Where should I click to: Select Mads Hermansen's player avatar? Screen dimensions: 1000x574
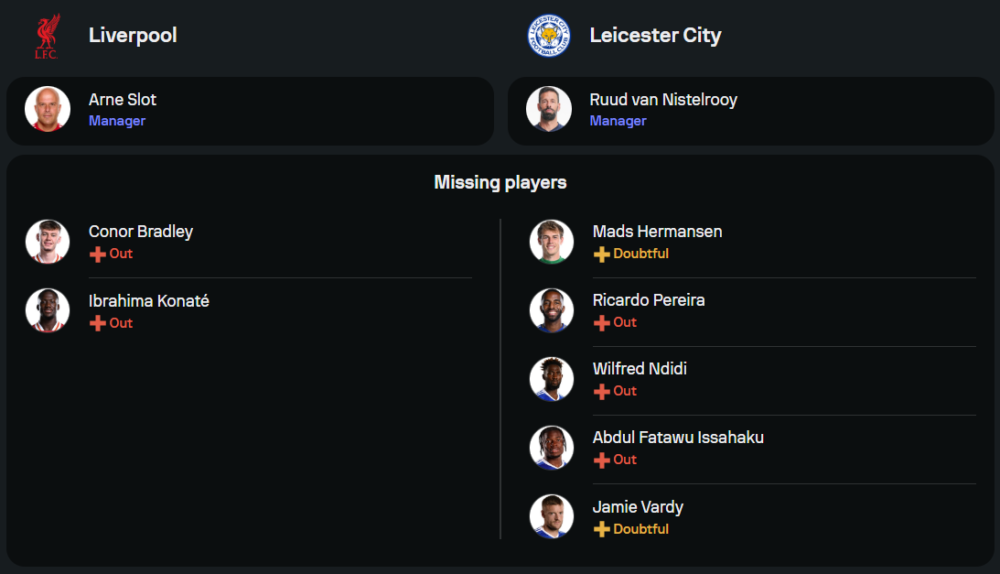(551, 242)
